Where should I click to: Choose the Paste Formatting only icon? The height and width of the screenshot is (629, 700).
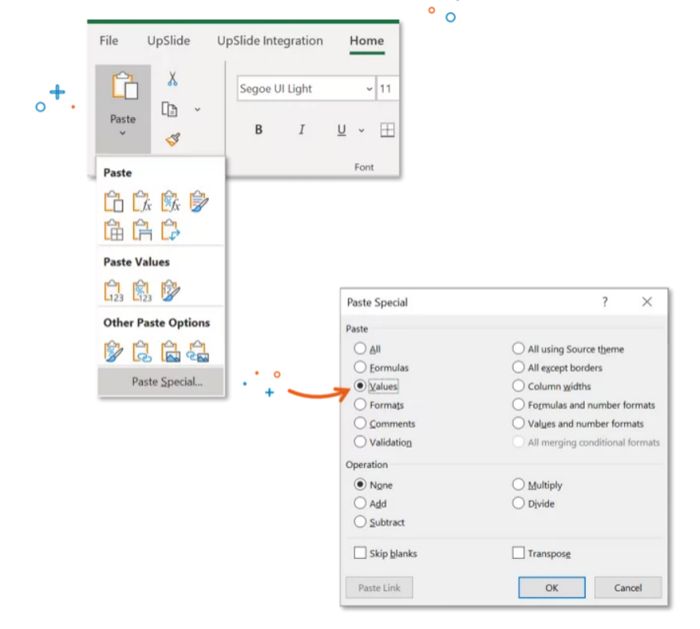tap(113, 351)
